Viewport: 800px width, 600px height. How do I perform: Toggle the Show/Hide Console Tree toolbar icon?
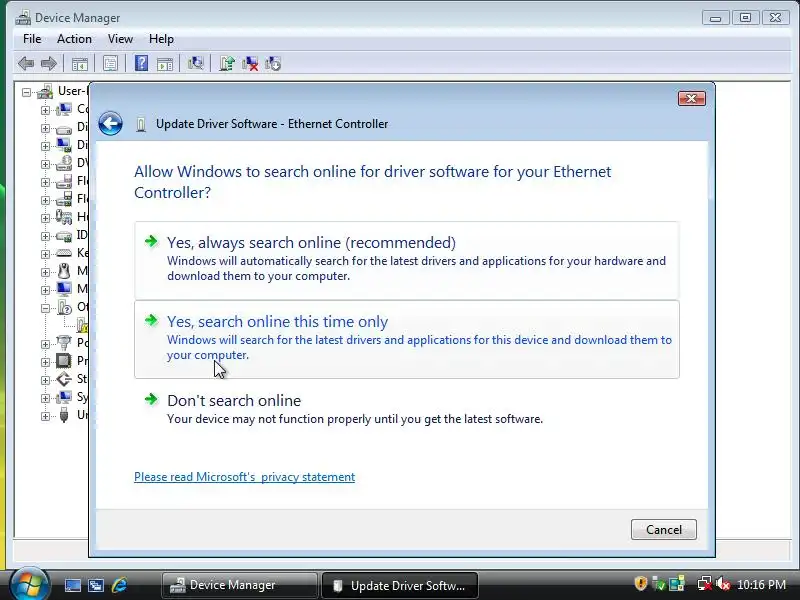pos(80,64)
